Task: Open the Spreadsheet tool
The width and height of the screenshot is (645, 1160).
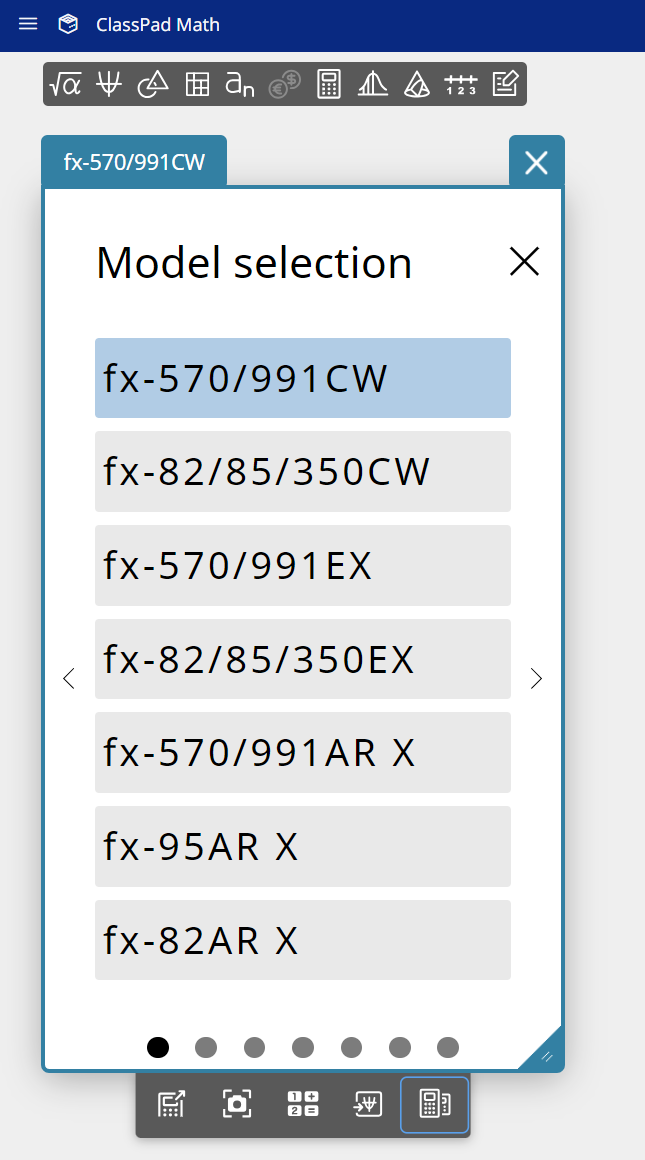Action: pyautogui.click(x=197, y=84)
